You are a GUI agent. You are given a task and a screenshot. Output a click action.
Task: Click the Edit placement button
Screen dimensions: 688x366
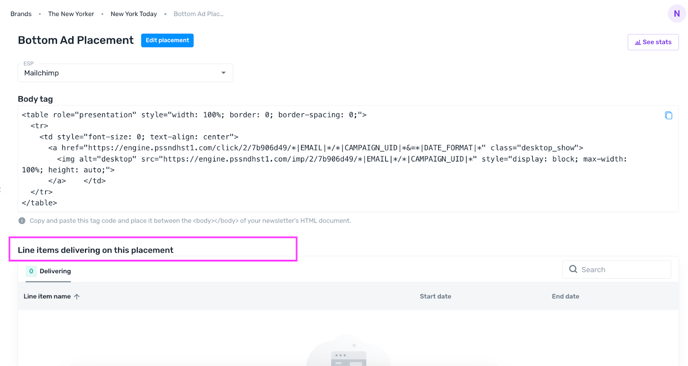tap(167, 40)
